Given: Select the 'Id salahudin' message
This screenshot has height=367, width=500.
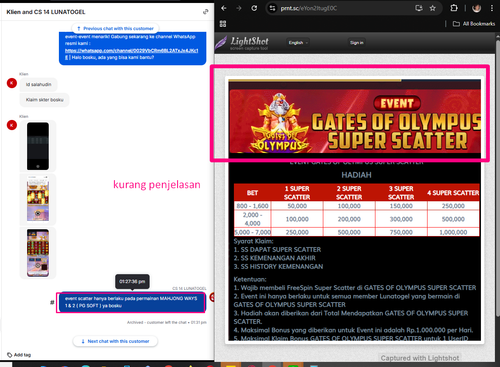Looking at the screenshot, I should pos(39,85).
